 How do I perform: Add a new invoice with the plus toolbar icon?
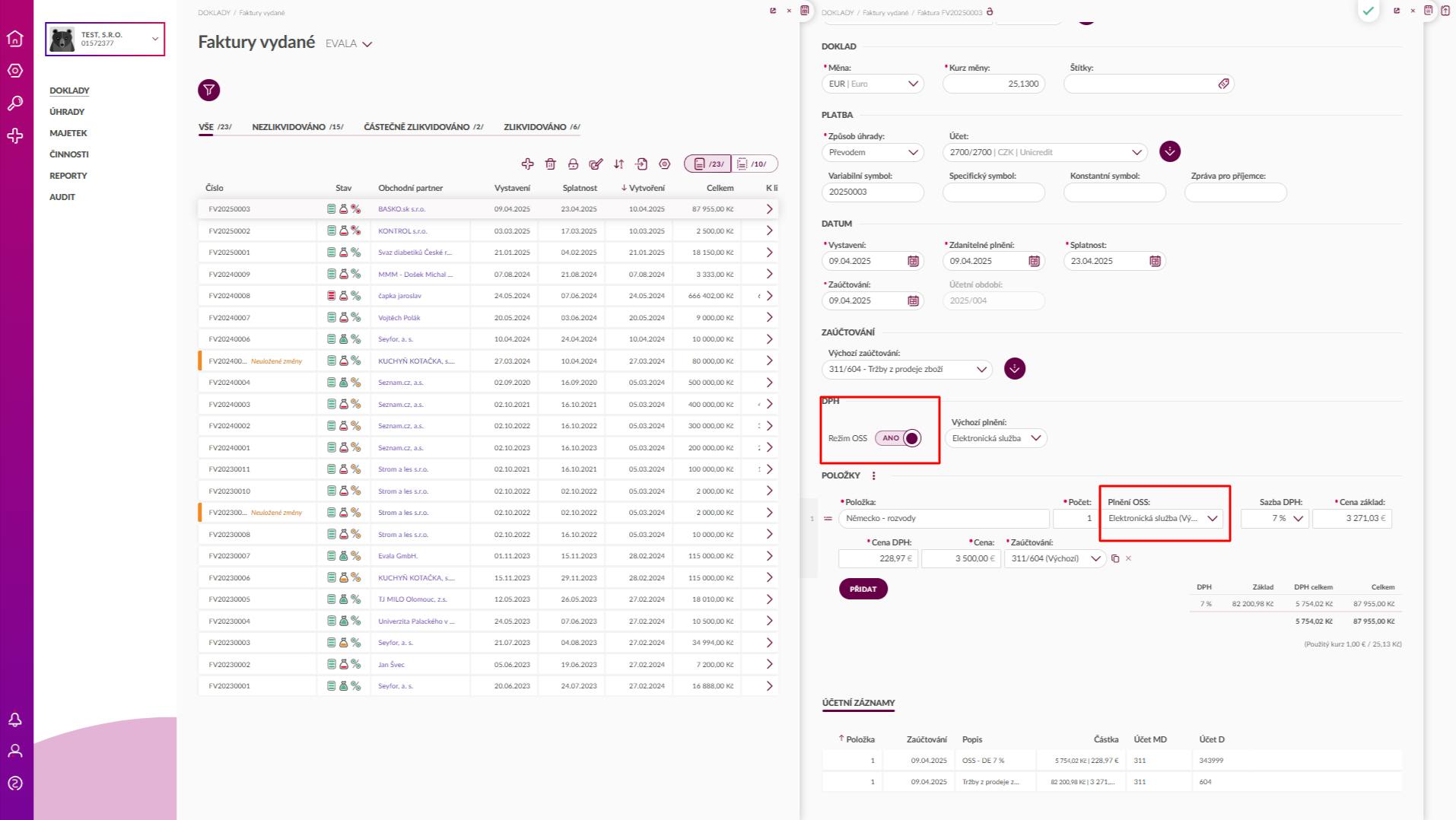[527, 164]
